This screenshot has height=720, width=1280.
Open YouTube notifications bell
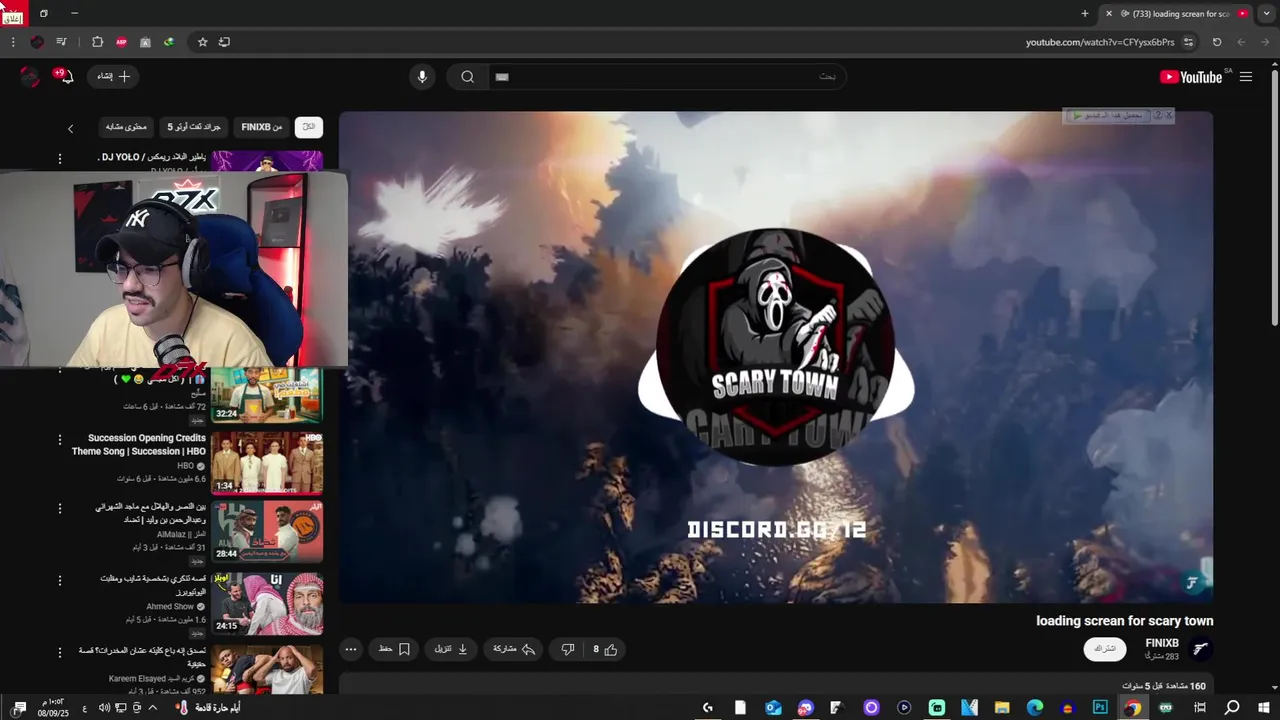(65, 77)
